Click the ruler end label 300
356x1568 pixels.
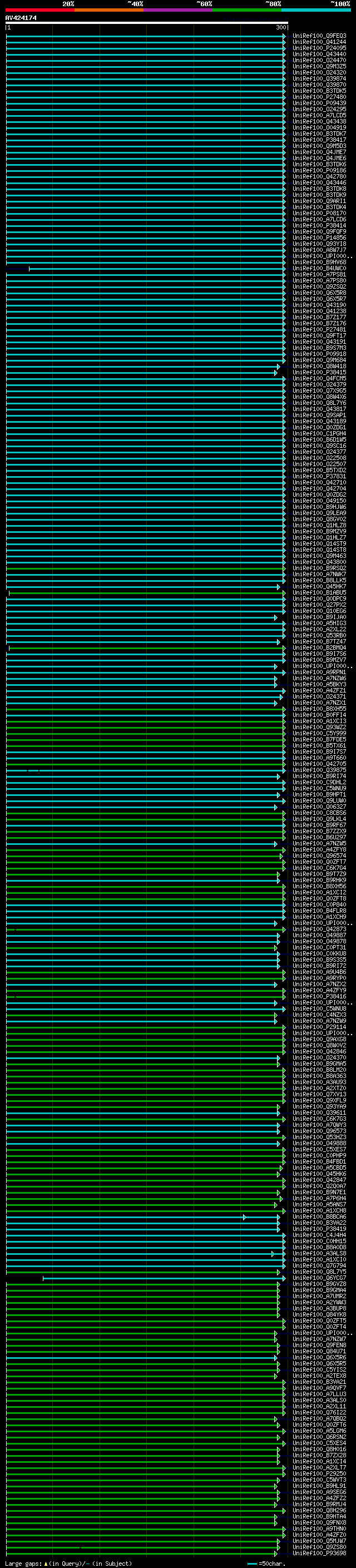pyautogui.click(x=281, y=27)
